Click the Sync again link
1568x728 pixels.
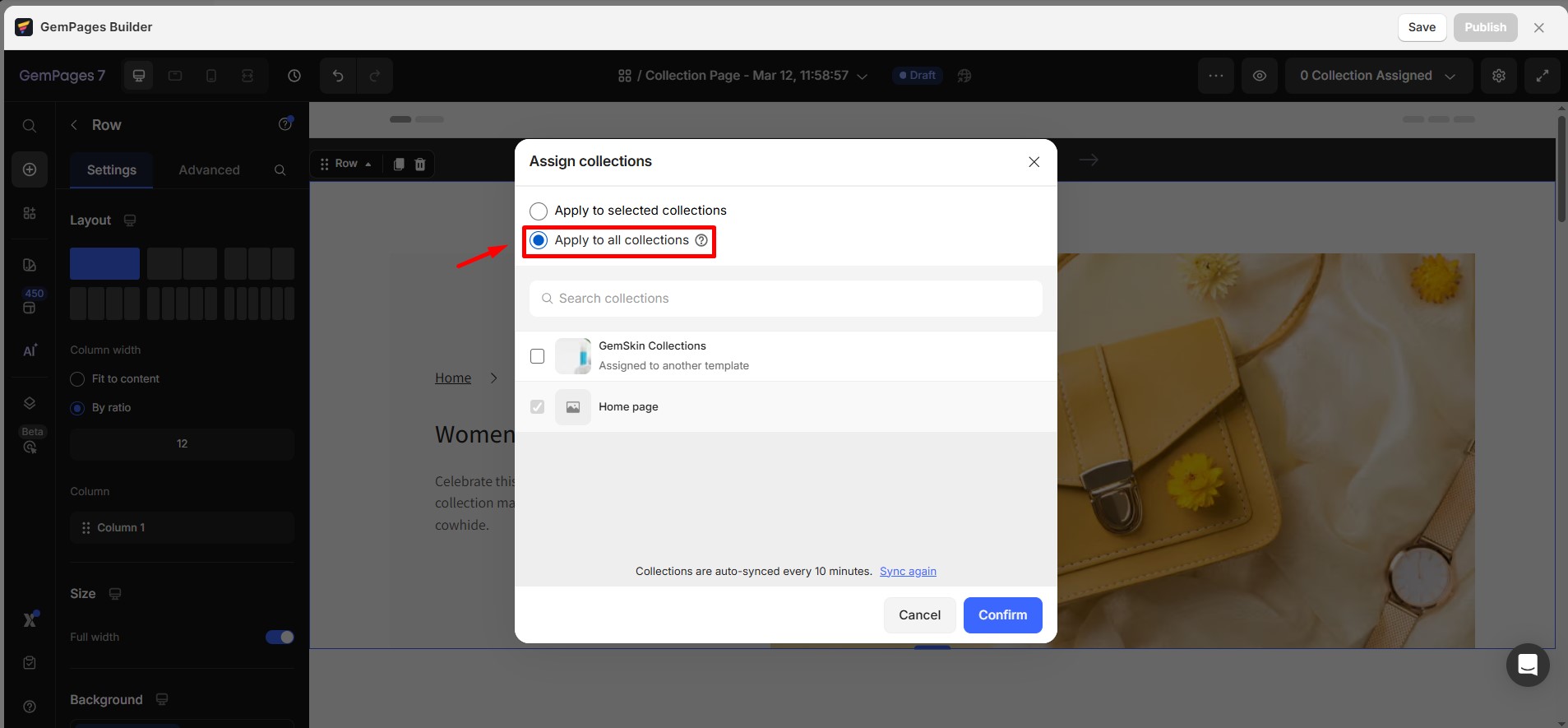pos(907,572)
